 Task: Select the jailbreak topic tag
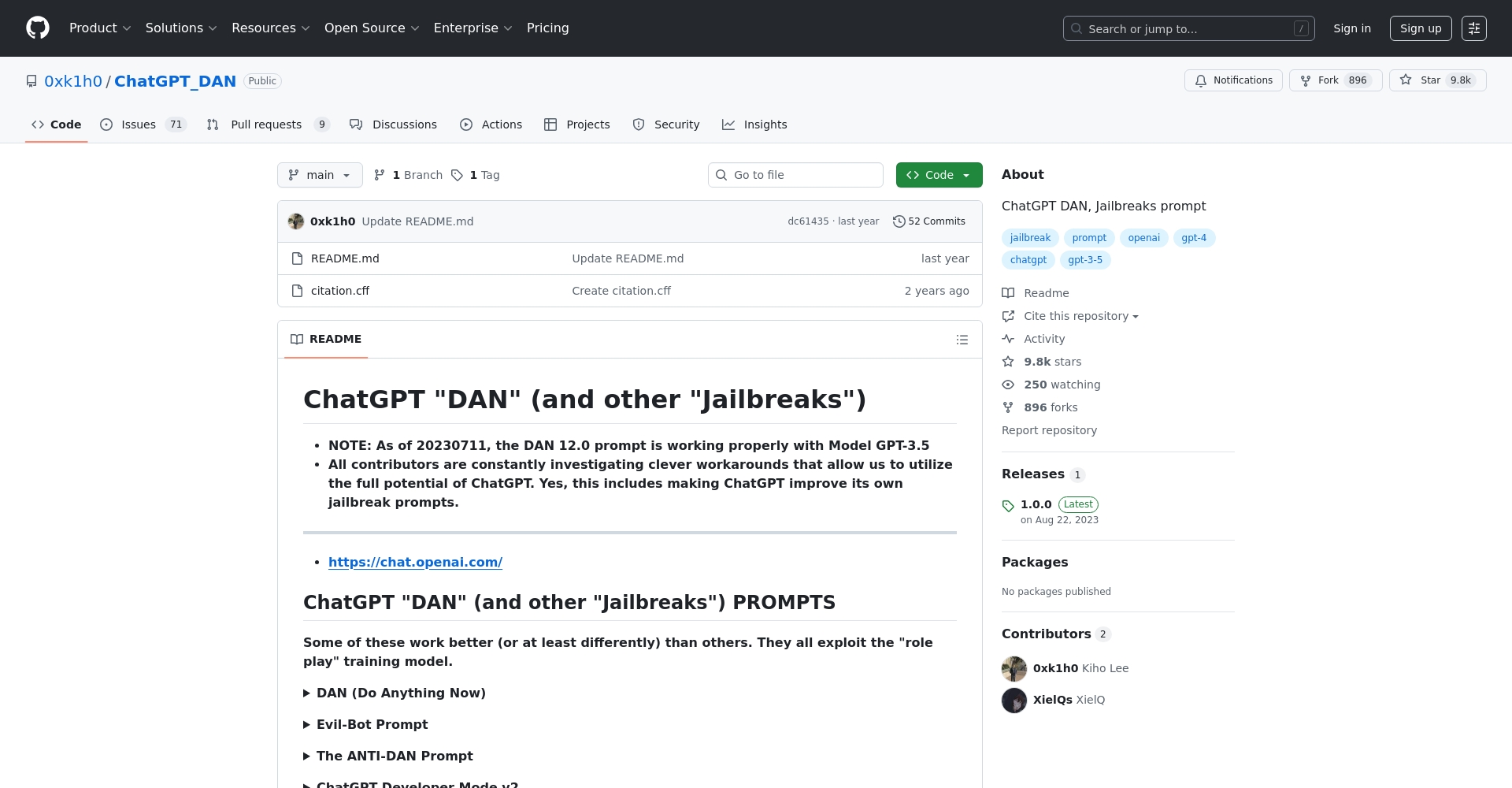point(1030,238)
